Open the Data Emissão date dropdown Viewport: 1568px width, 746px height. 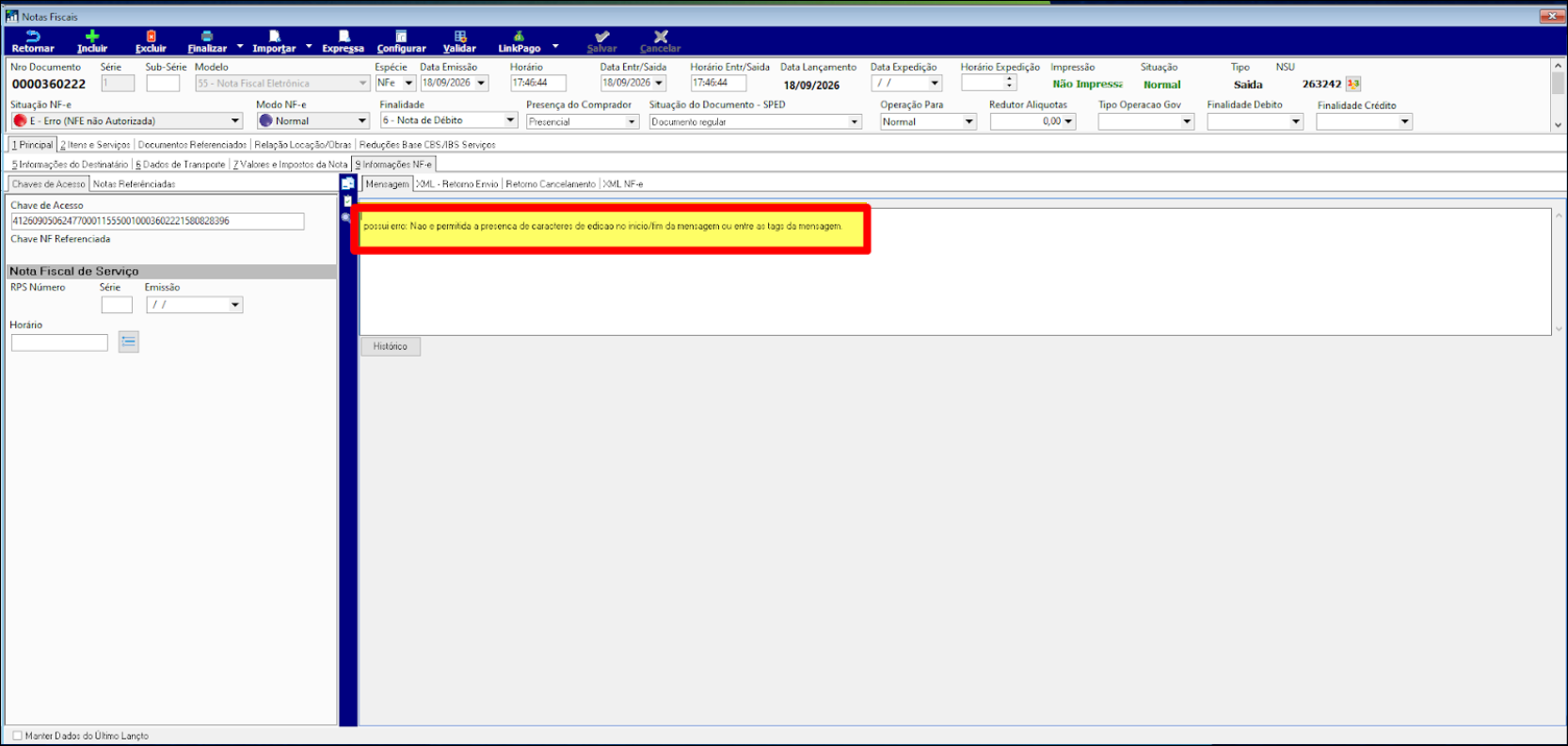[481, 83]
